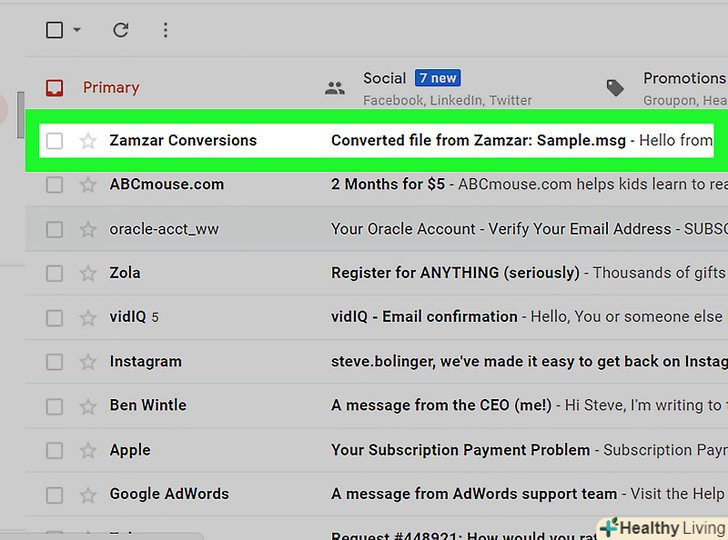Star the Zamzar Conversions email
The width and height of the screenshot is (728, 540).
click(x=88, y=141)
